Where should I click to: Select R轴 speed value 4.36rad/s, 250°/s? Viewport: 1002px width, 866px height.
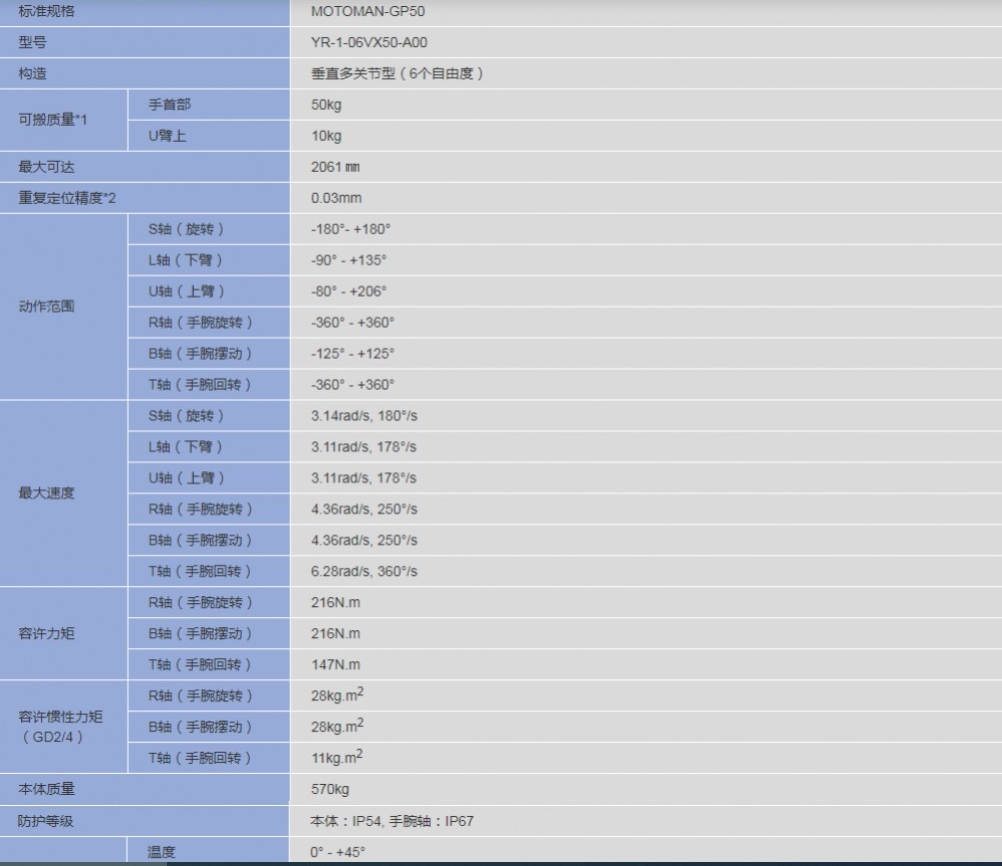pos(364,509)
